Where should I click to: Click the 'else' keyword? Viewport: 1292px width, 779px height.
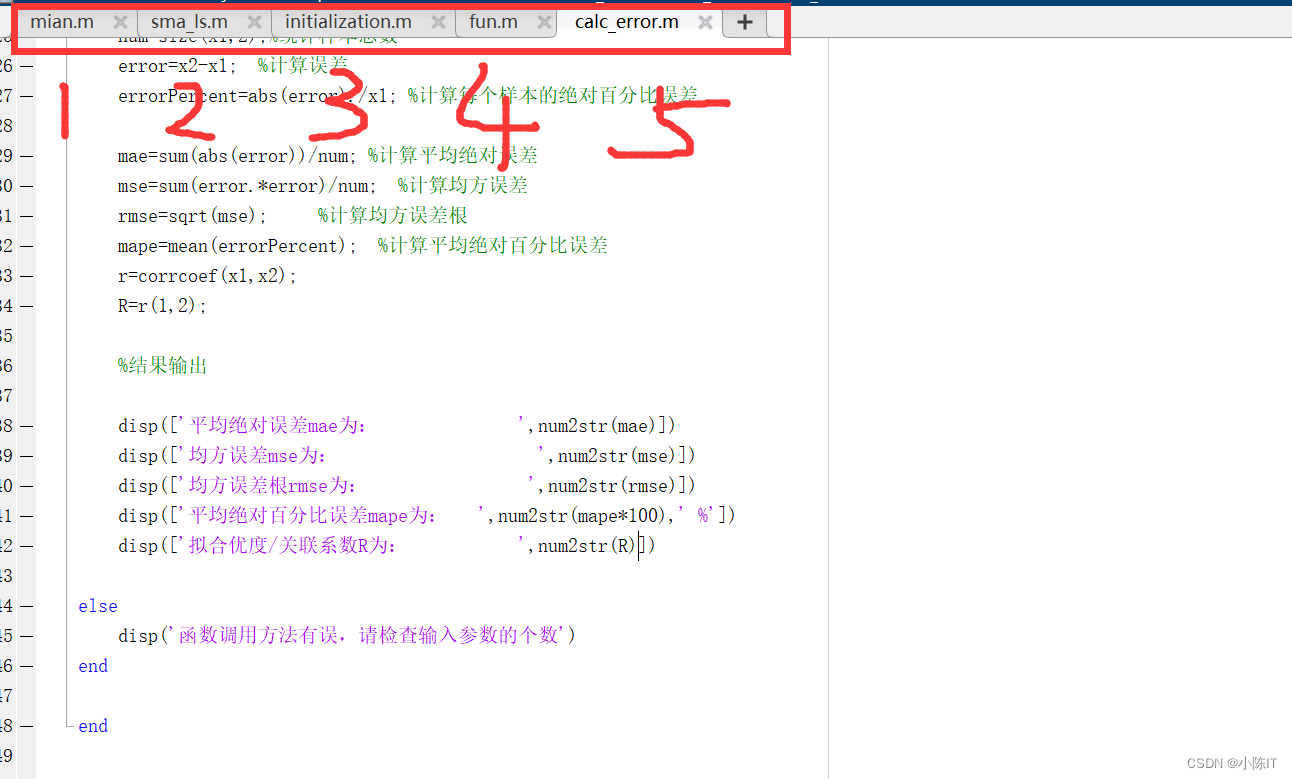[97, 606]
